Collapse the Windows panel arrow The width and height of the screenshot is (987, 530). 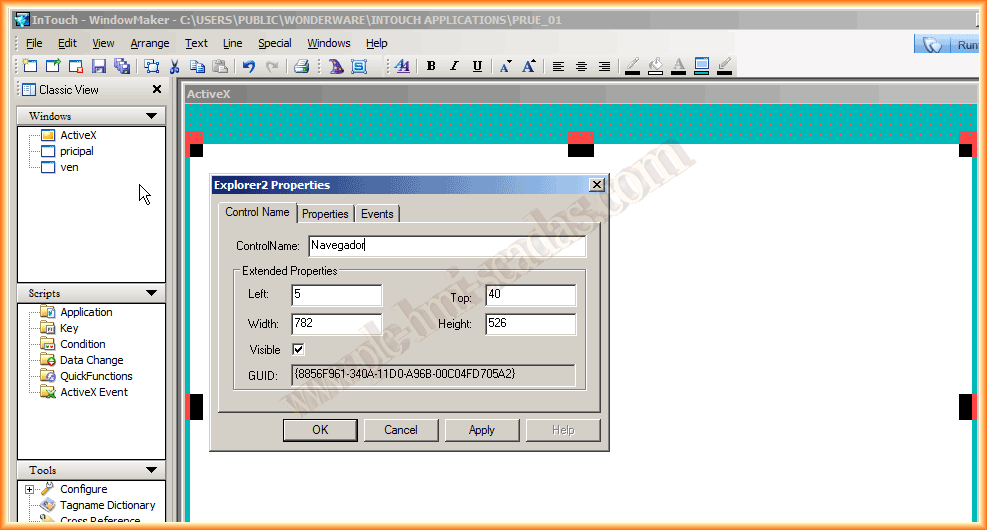(151, 116)
